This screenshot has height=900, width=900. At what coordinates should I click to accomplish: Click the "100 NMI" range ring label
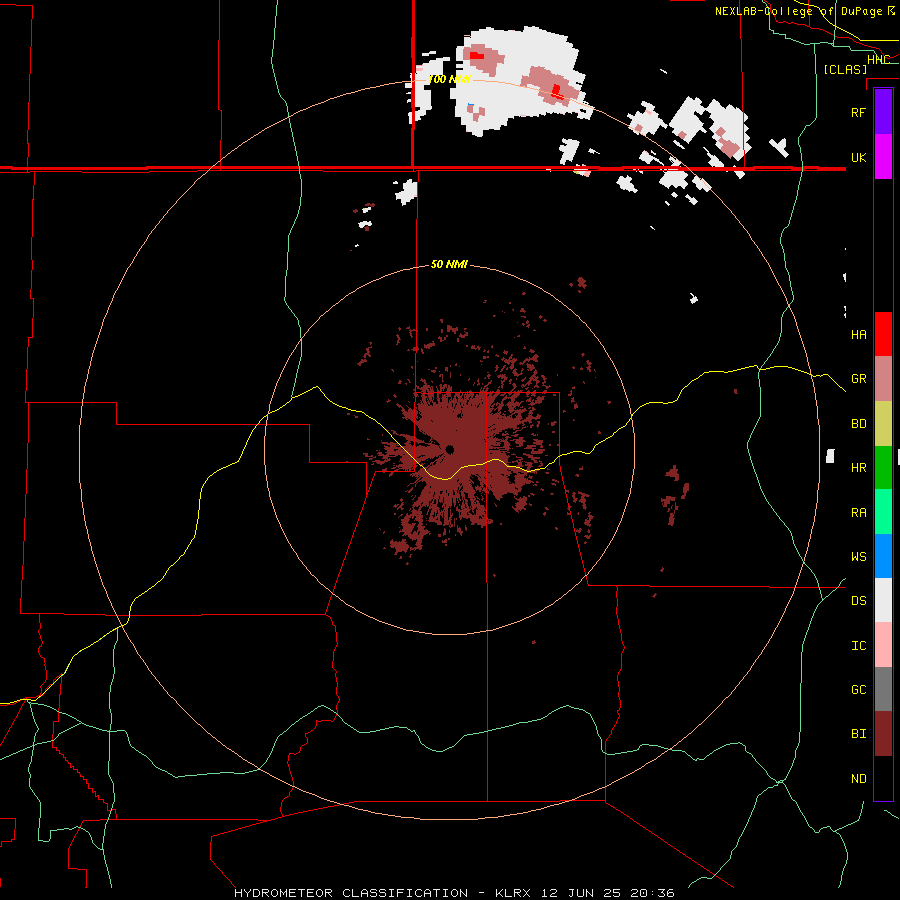point(449,79)
